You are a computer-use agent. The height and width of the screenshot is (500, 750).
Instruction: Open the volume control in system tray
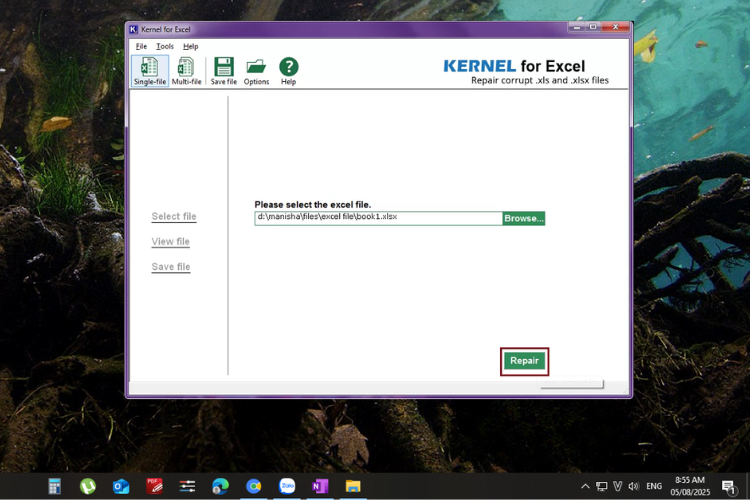pyautogui.click(x=633, y=486)
